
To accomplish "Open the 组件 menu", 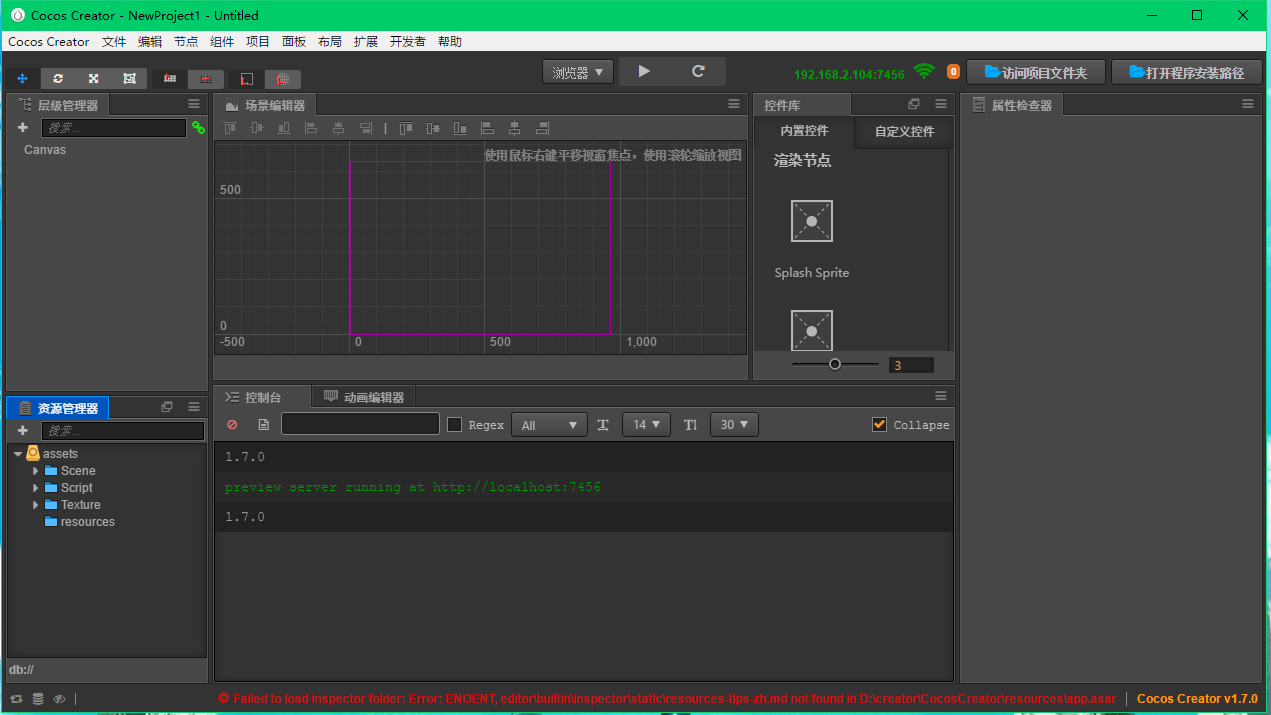I will 222,41.
